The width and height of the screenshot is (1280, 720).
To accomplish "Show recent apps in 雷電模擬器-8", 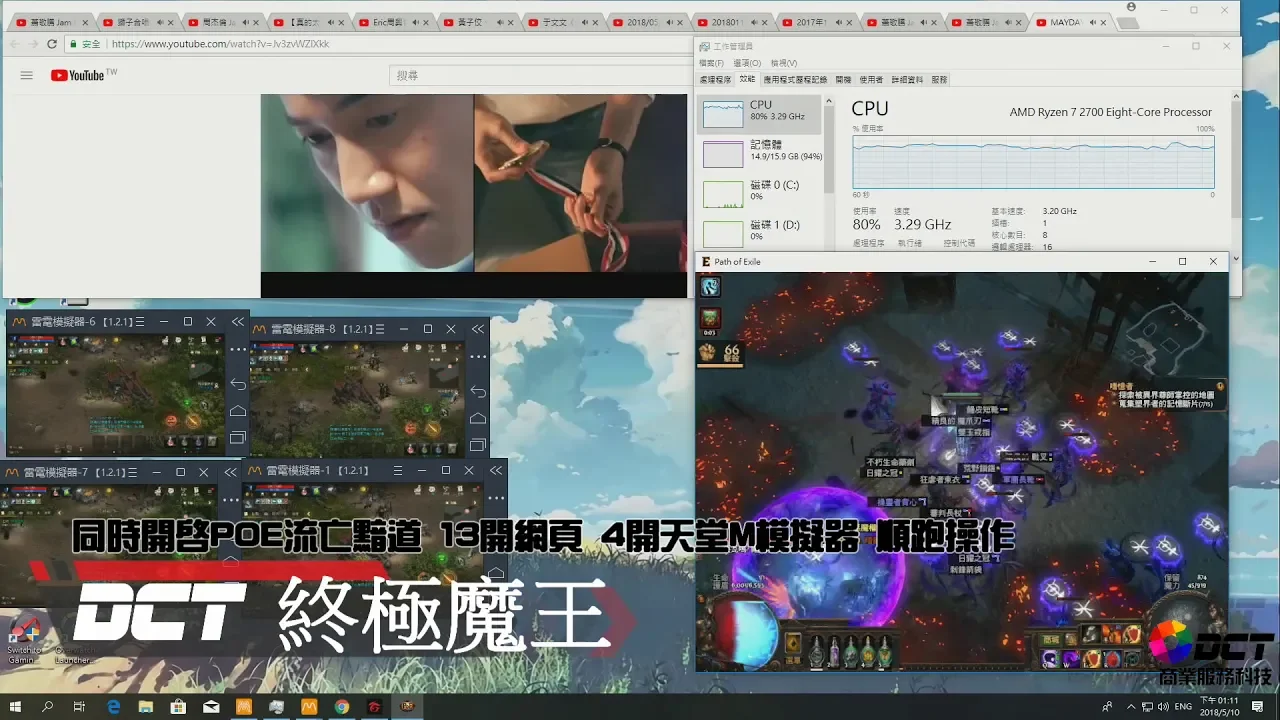I will (x=478, y=445).
